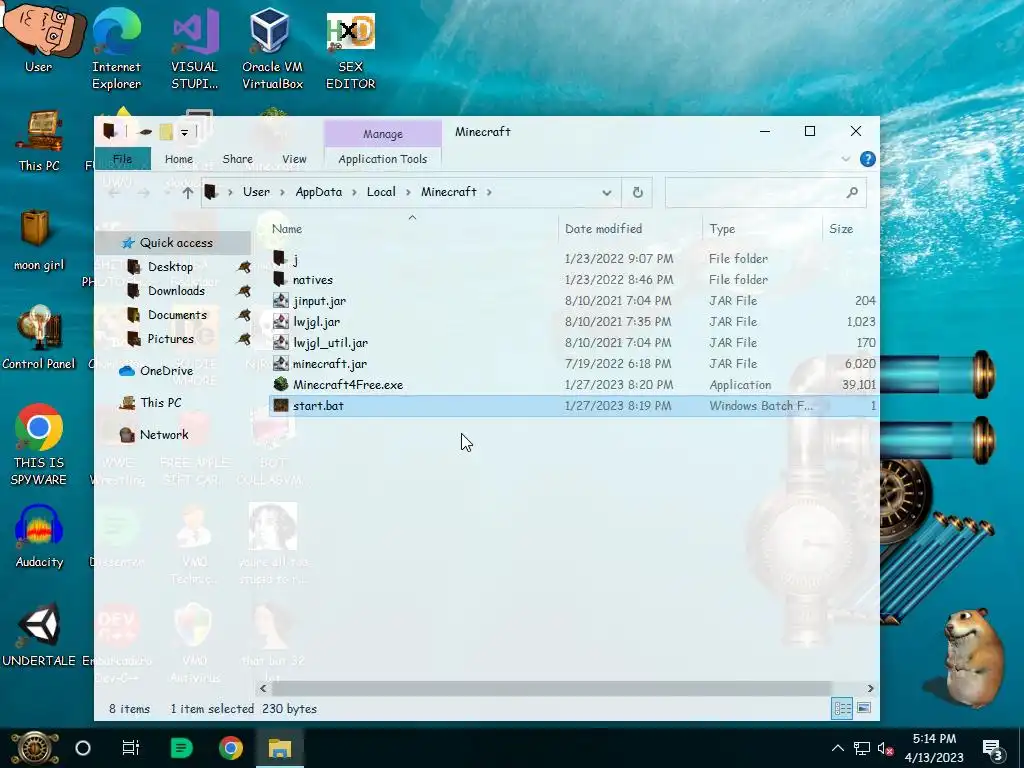Select the moon girl desktop folder
Viewport: 1024px width, 768px height.
click(39, 240)
